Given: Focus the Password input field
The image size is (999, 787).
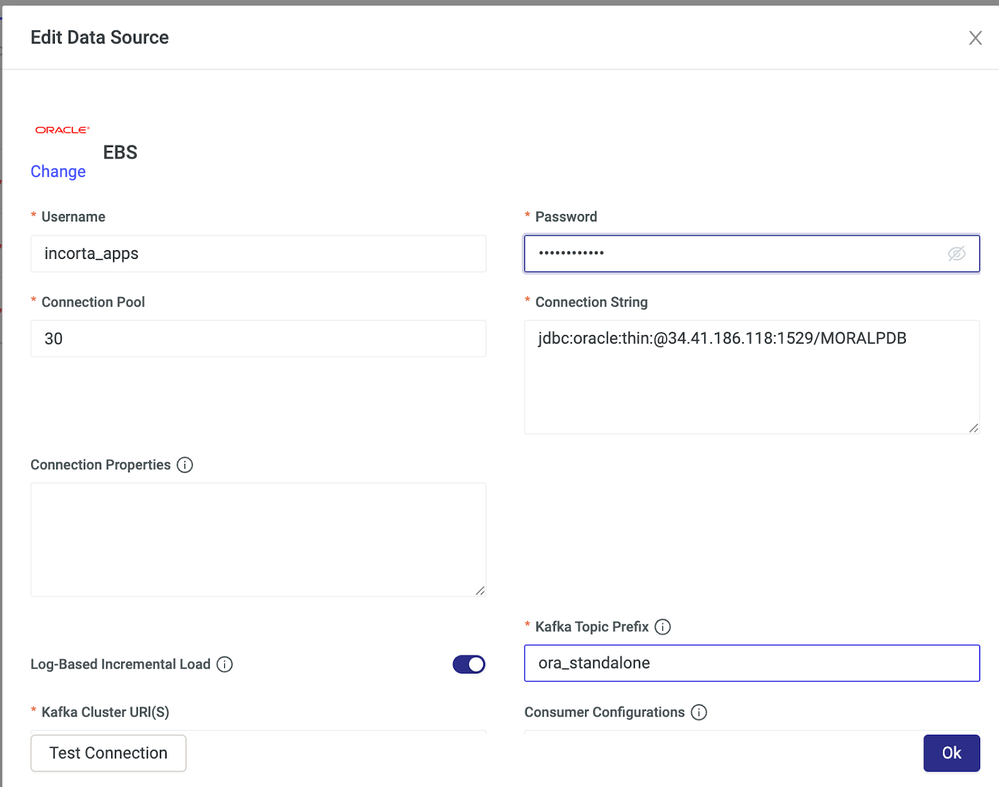Looking at the screenshot, I should pos(751,254).
